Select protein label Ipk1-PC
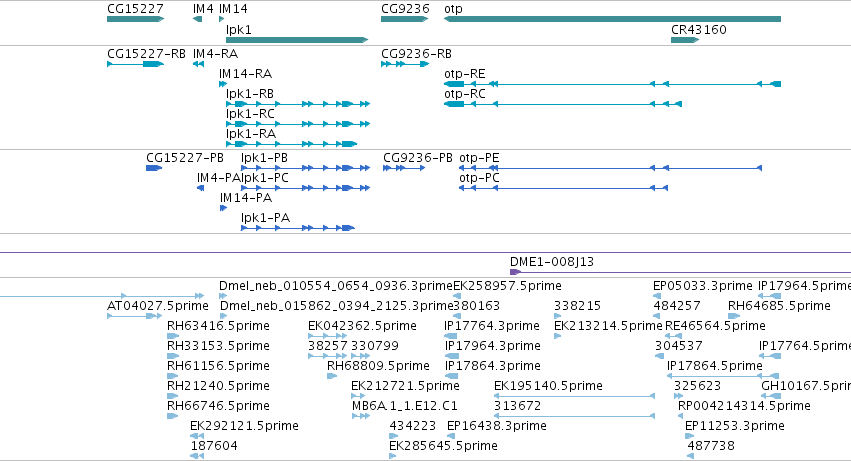The height and width of the screenshot is (461, 851). point(265,178)
